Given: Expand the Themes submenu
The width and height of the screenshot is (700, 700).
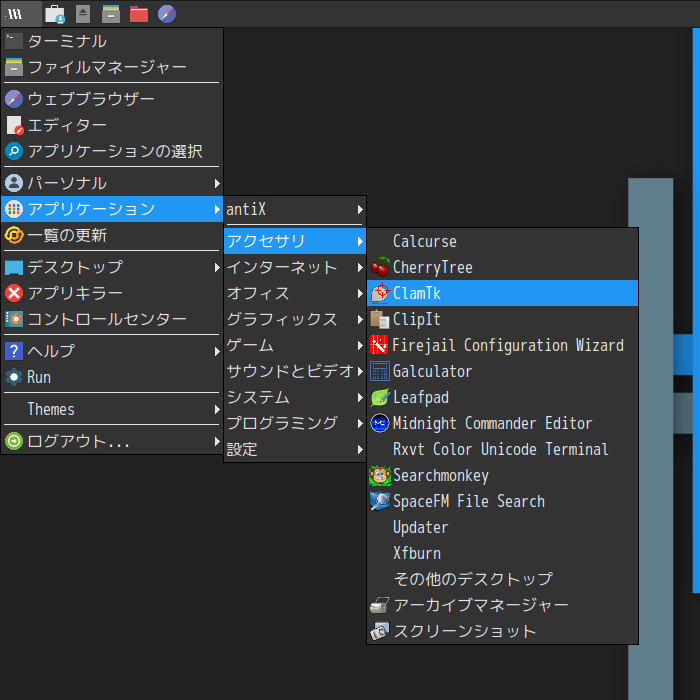Looking at the screenshot, I should 112,409.
